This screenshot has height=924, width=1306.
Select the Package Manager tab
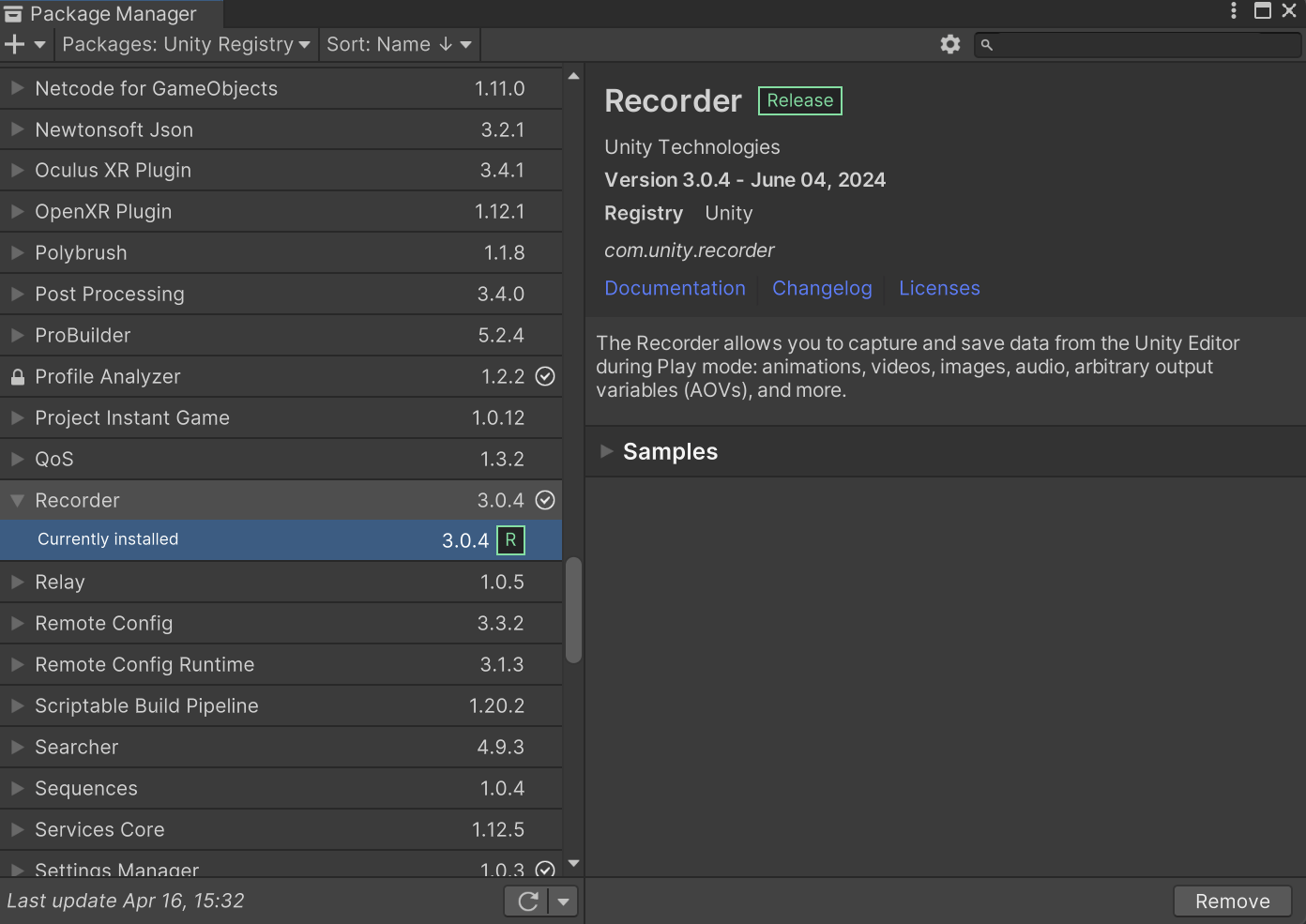point(111,13)
